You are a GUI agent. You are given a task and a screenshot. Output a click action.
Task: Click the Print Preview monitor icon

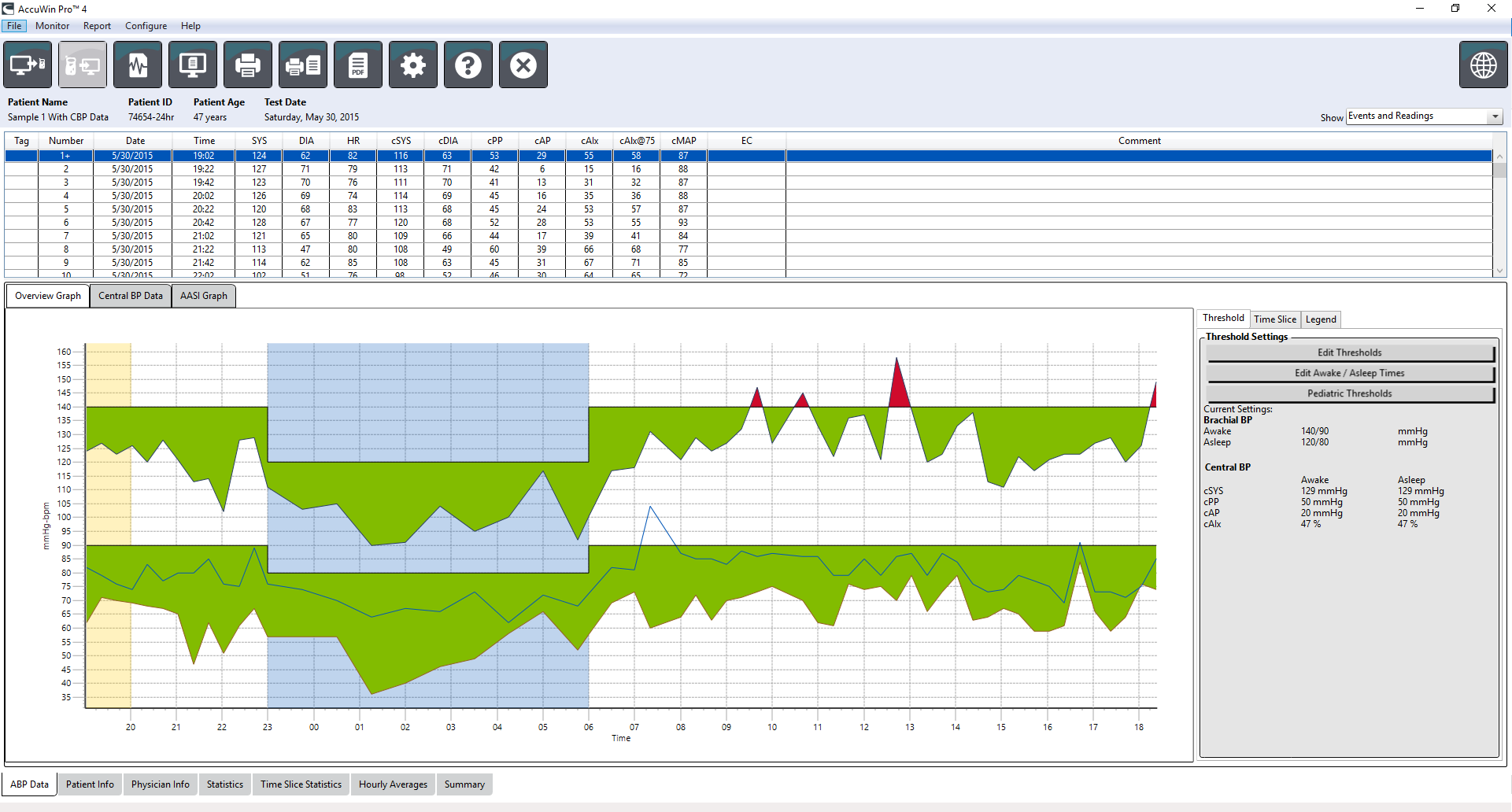(193, 65)
